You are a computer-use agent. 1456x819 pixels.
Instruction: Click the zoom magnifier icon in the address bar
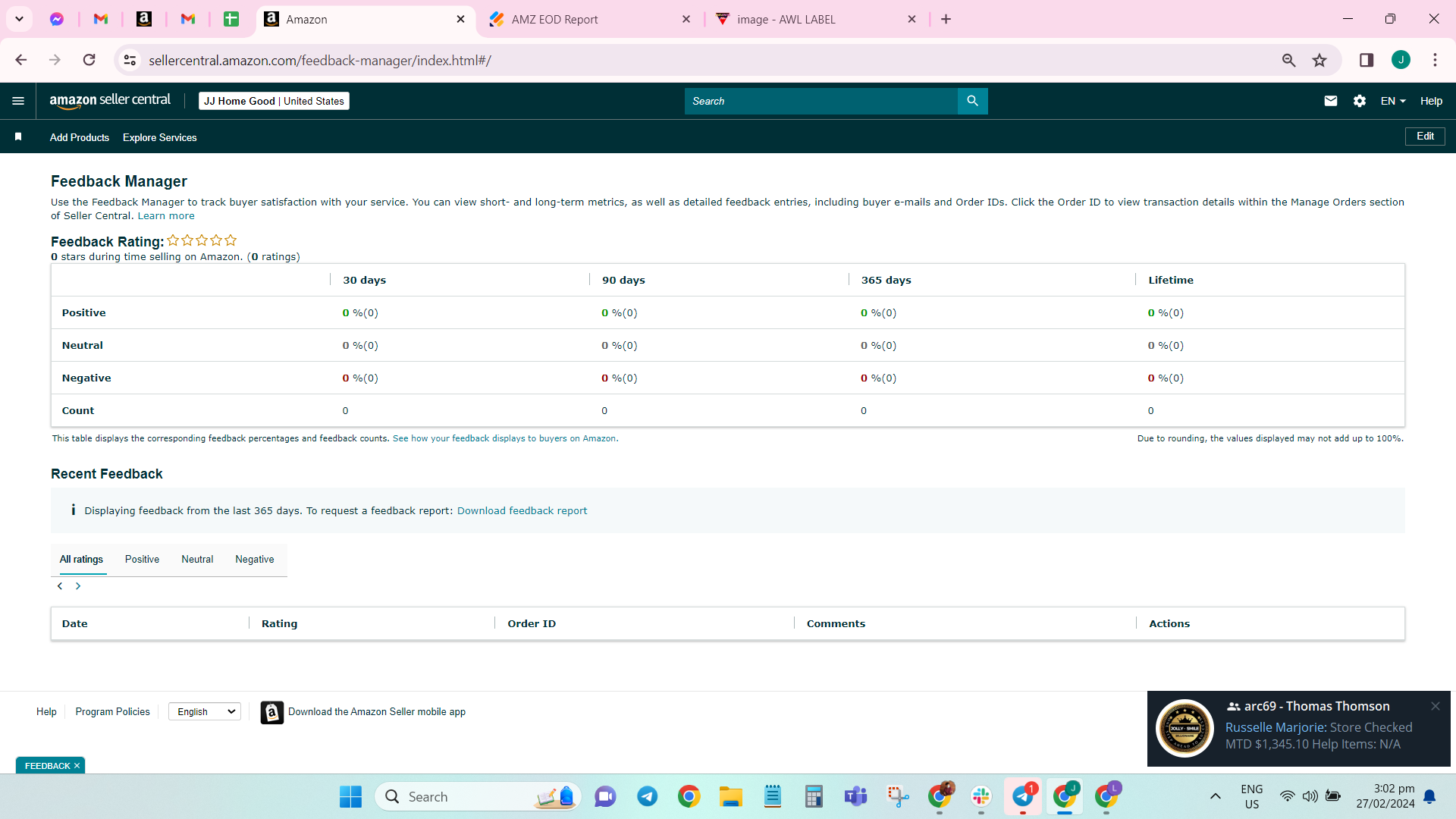tap(1288, 60)
